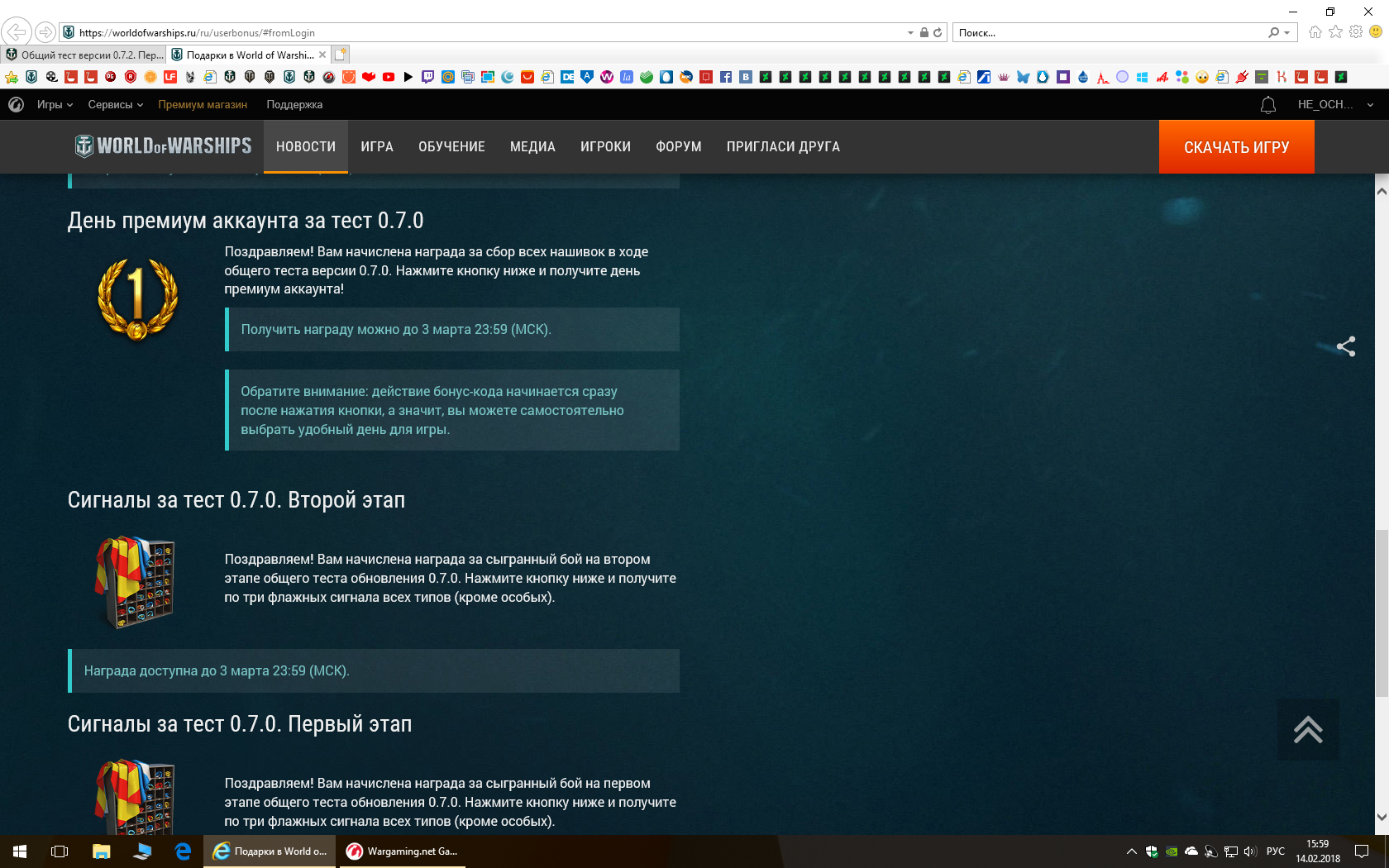Screen dimensions: 1389x868
Task: Open the Премиум магазин link
Action: [x=203, y=105]
